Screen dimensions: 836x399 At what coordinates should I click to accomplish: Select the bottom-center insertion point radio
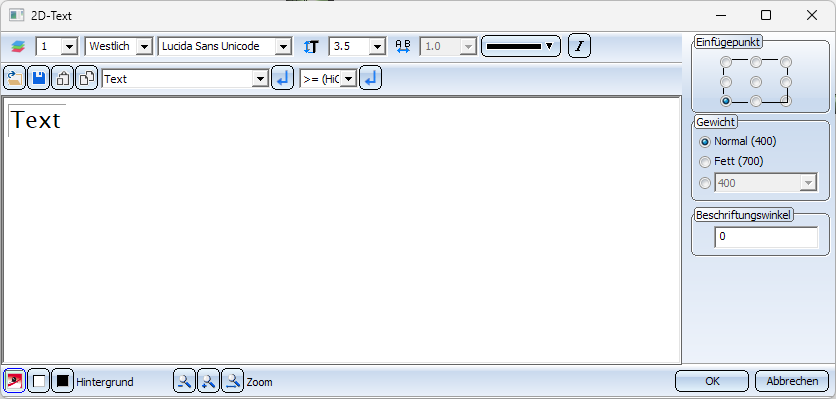[755, 101]
